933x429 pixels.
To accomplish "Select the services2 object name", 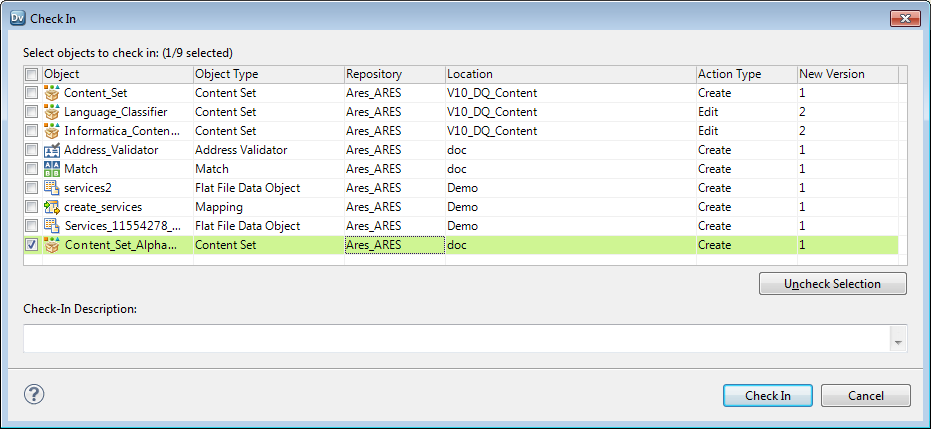I will (x=88, y=188).
